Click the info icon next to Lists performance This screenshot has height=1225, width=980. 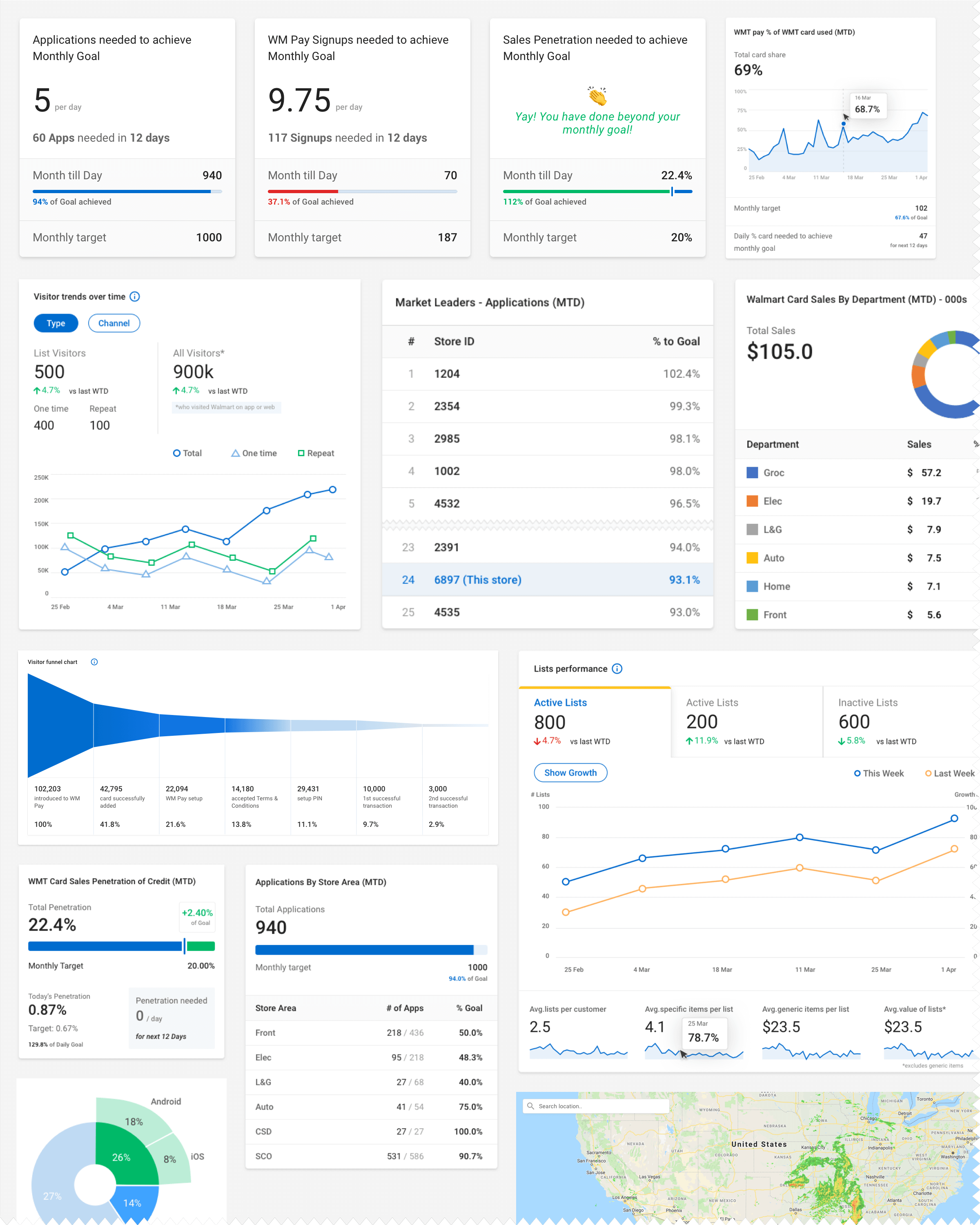pos(617,669)
